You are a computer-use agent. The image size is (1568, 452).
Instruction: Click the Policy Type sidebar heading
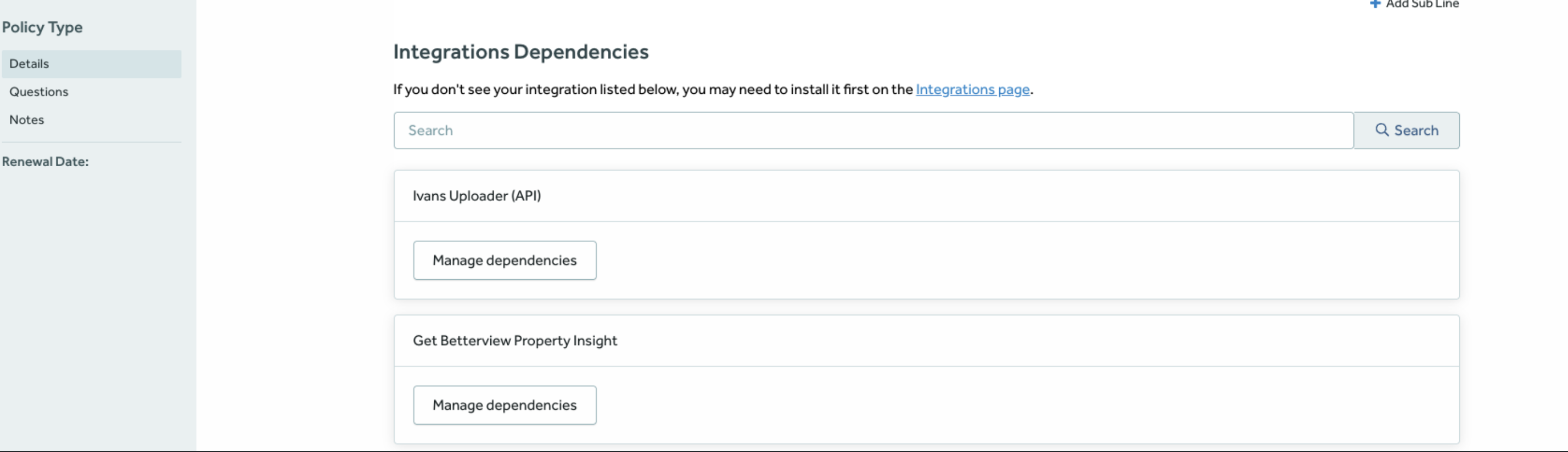pos(42,27)
